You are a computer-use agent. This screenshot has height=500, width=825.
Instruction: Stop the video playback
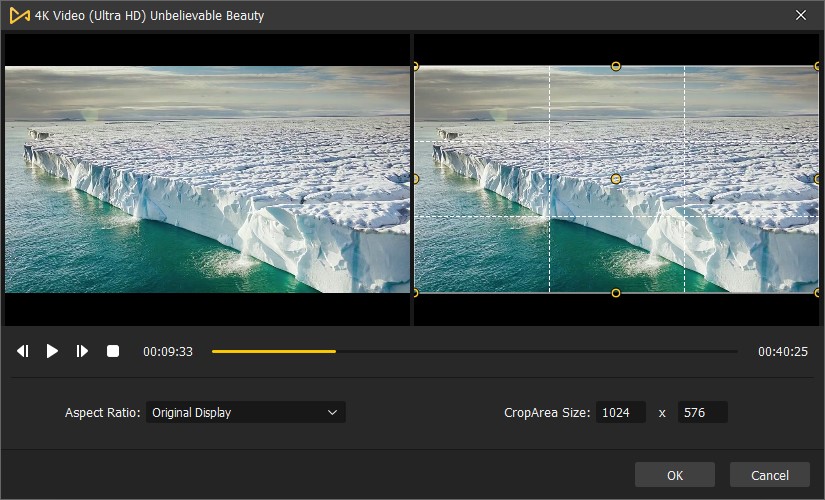(x=113, y=351)
